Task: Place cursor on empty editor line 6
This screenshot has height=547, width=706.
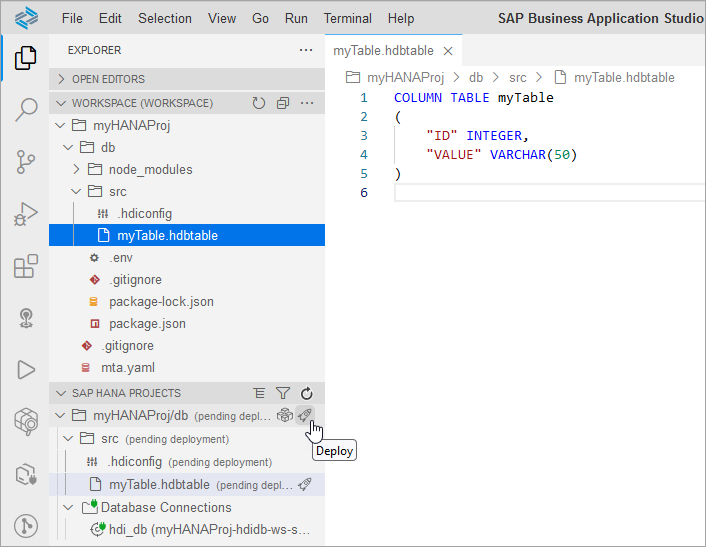Action: coord(549,193)
